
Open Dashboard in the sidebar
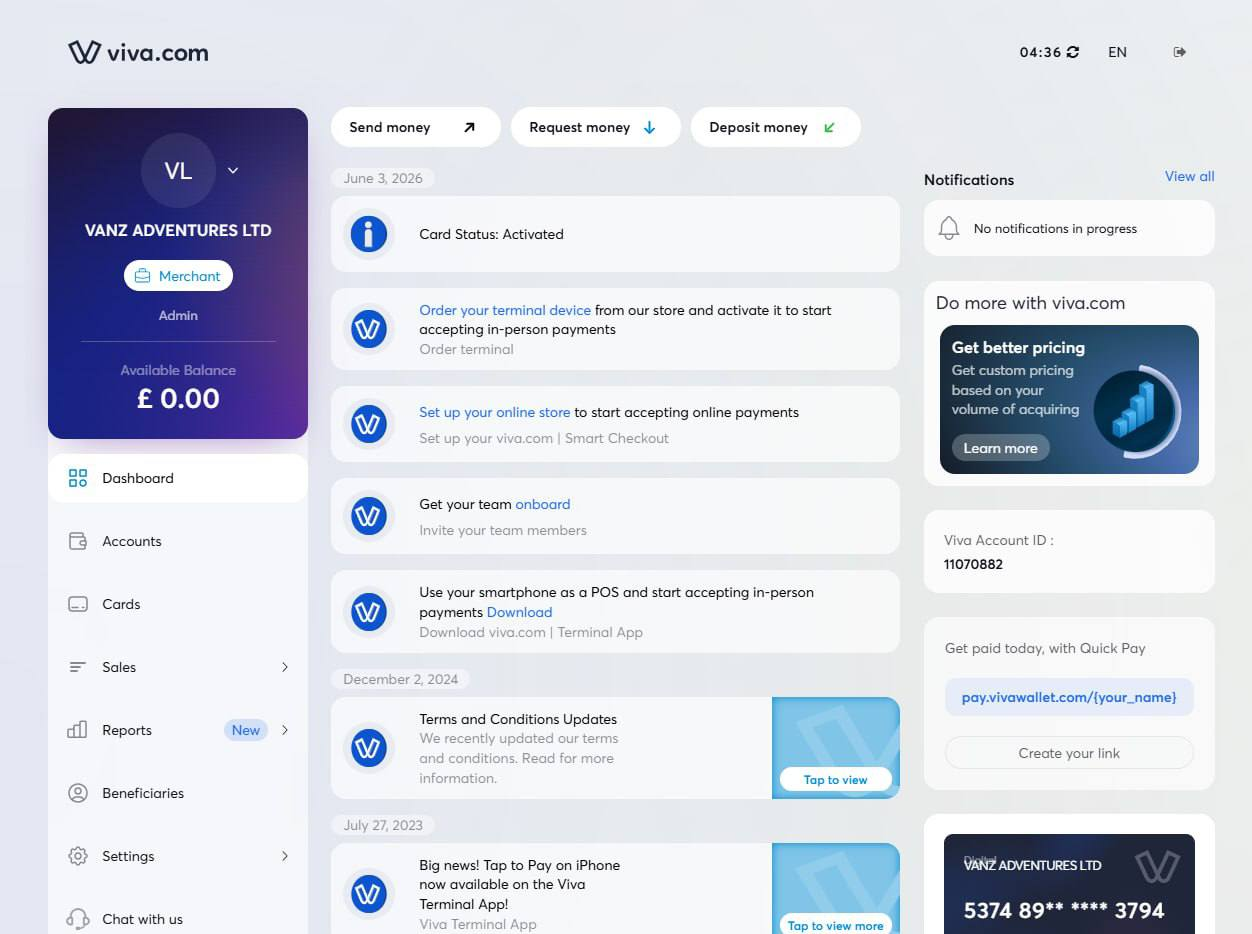[178, 478]
